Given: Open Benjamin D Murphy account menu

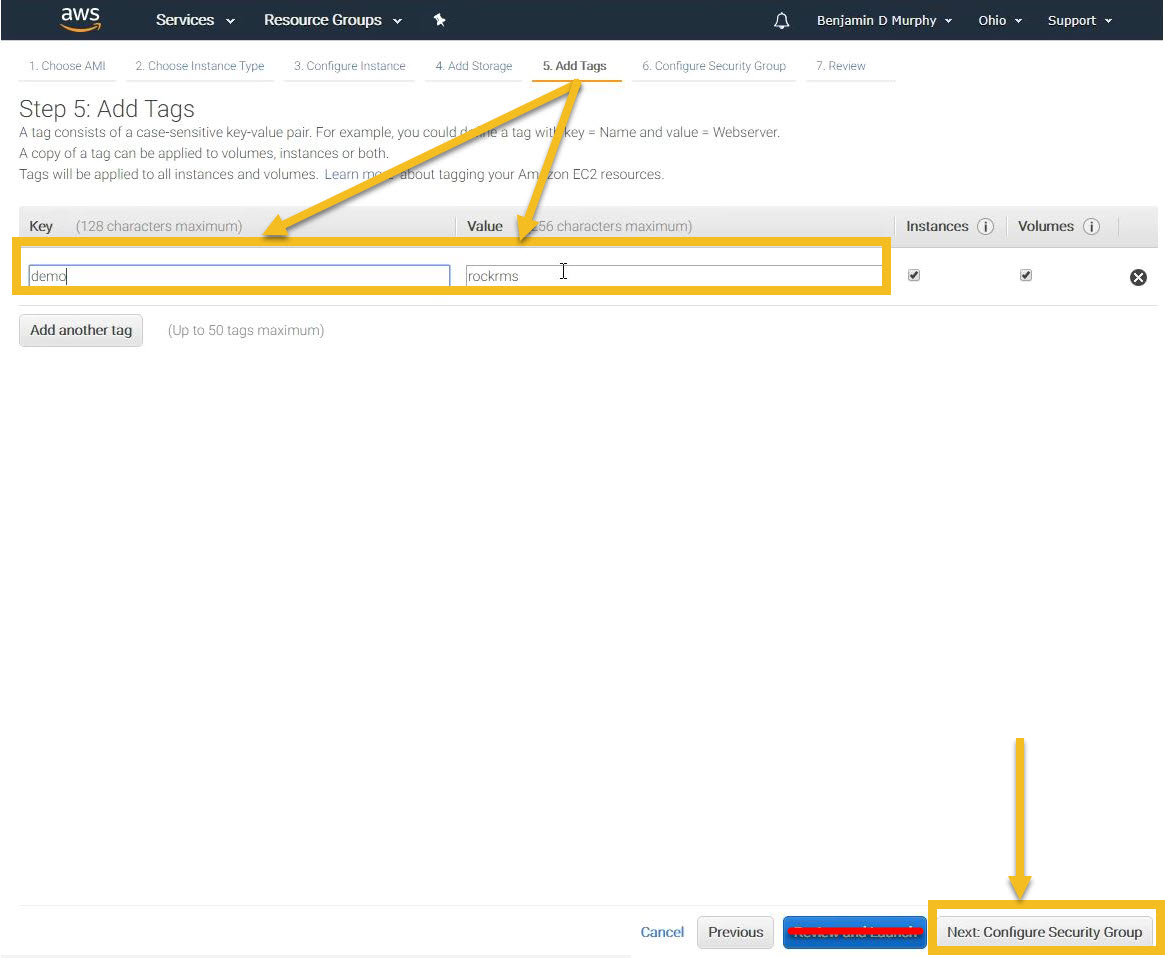Looking at the screenshot, I should [x=884, y=20].
